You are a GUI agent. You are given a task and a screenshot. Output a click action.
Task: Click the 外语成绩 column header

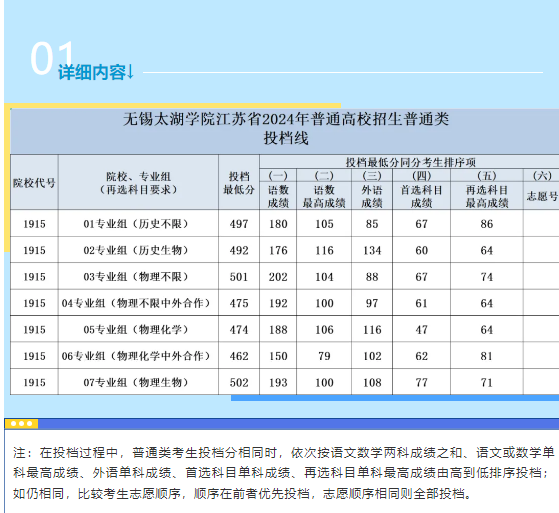372,196
